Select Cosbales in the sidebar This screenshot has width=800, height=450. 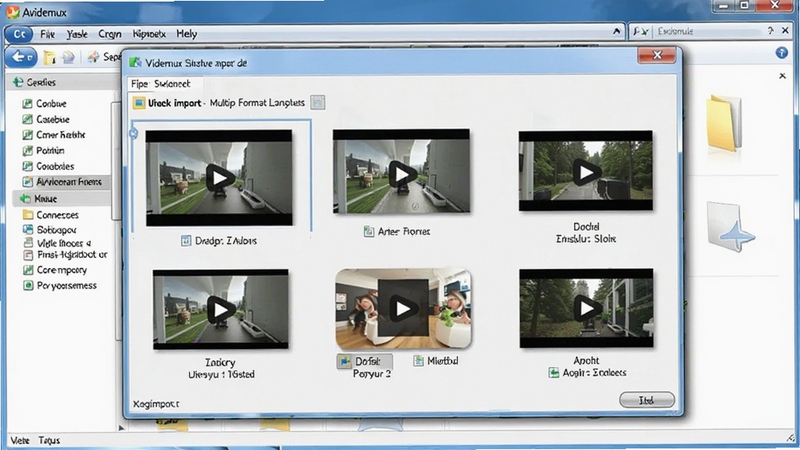55,166
